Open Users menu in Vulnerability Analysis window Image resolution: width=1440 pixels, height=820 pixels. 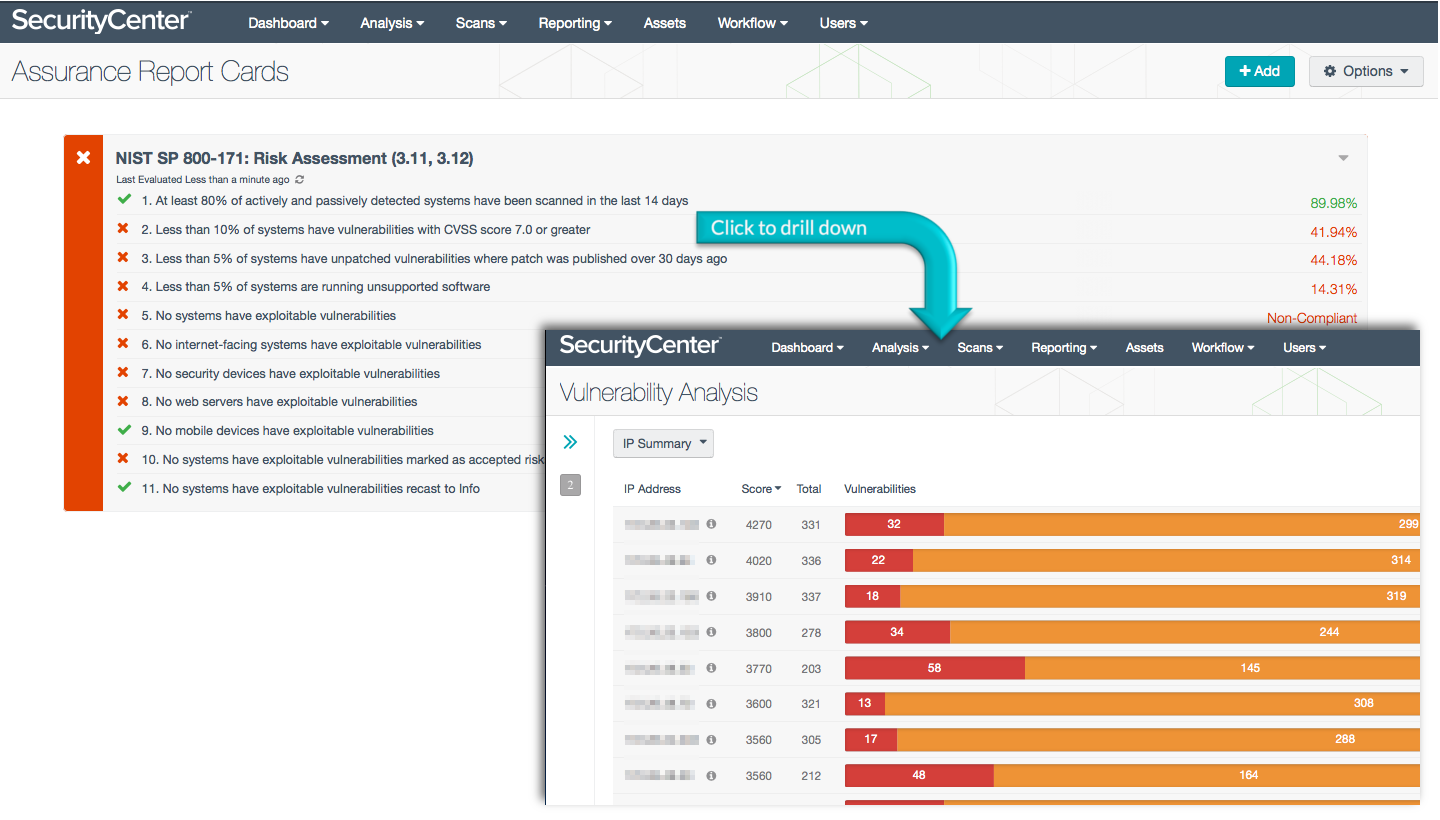click(x=1305, y=348)
